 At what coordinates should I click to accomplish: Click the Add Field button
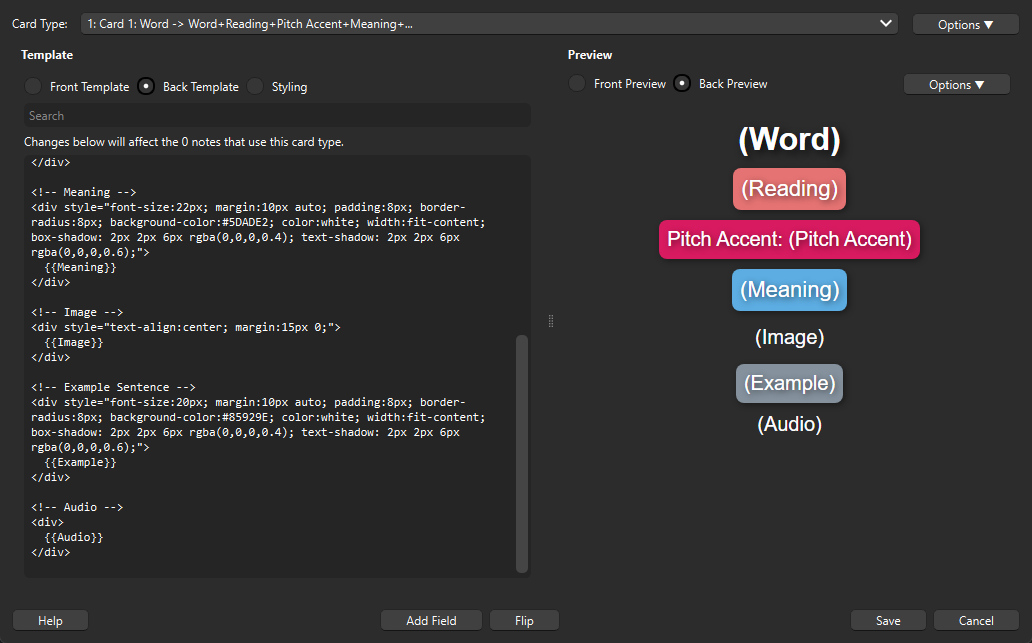pos(431,621)
